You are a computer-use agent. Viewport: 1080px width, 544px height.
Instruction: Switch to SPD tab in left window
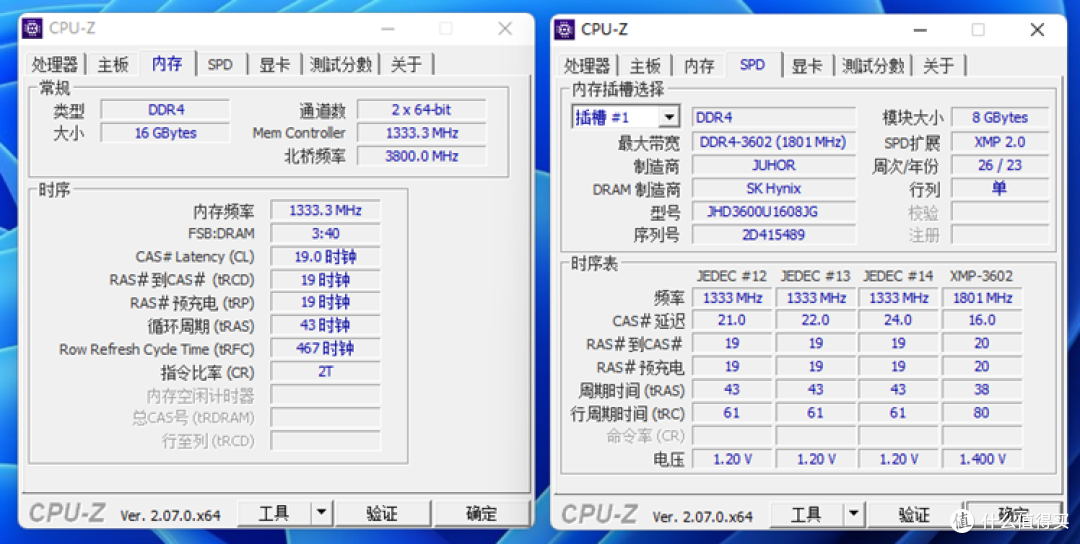pos(220,65)
